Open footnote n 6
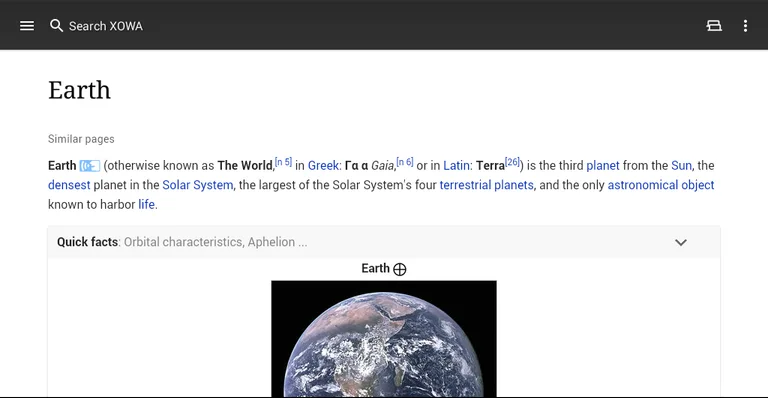The width and height of the screenshot is (768, 398). click(405, 162)
